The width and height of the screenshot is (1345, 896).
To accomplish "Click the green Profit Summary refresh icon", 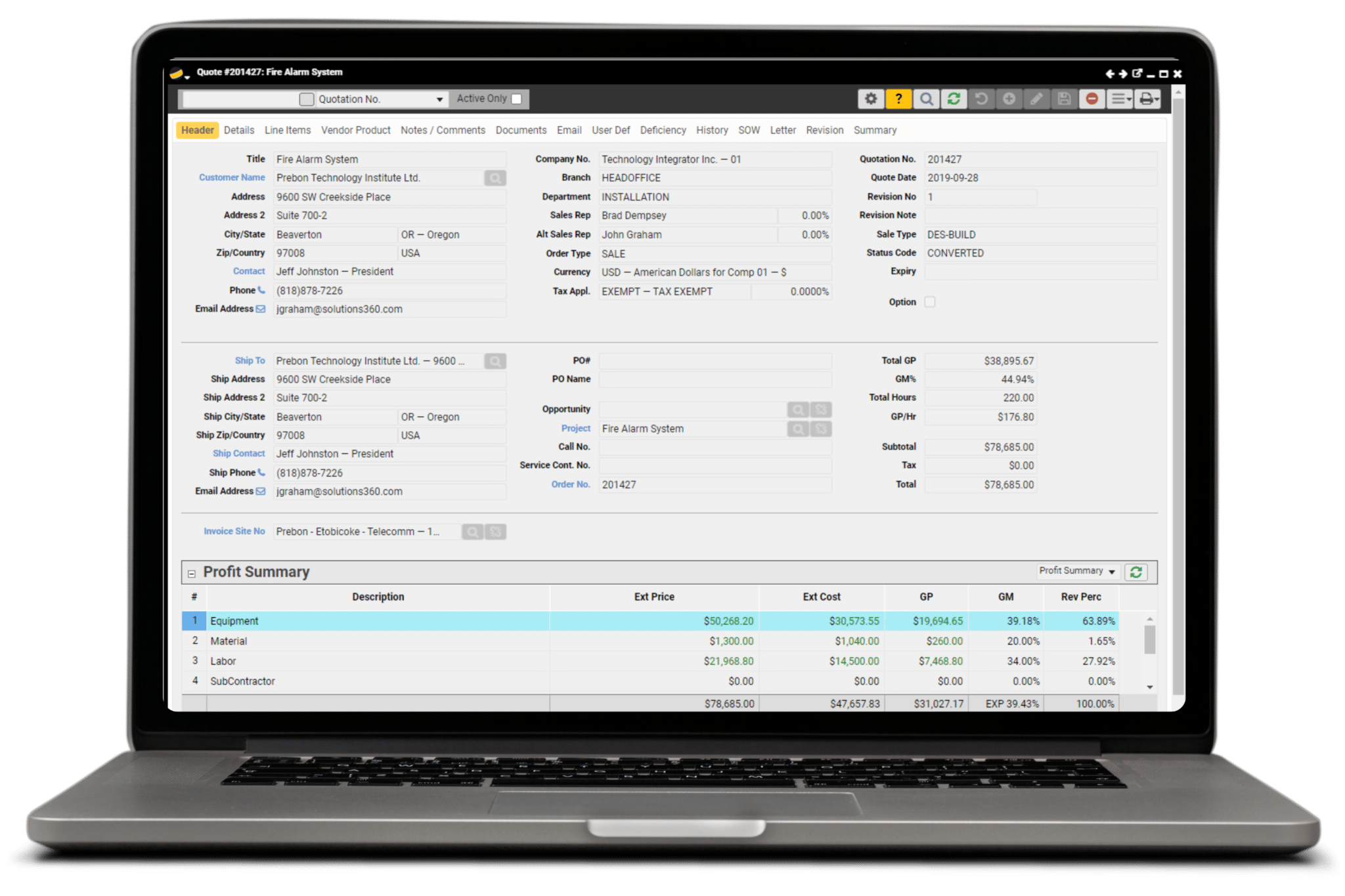I will pos(1136,572).
